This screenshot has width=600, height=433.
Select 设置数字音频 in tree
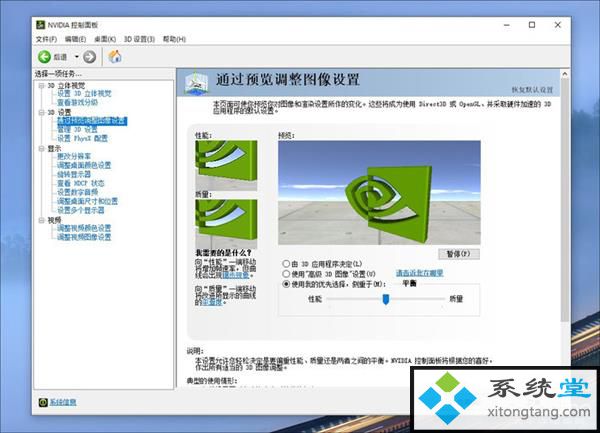77,192
